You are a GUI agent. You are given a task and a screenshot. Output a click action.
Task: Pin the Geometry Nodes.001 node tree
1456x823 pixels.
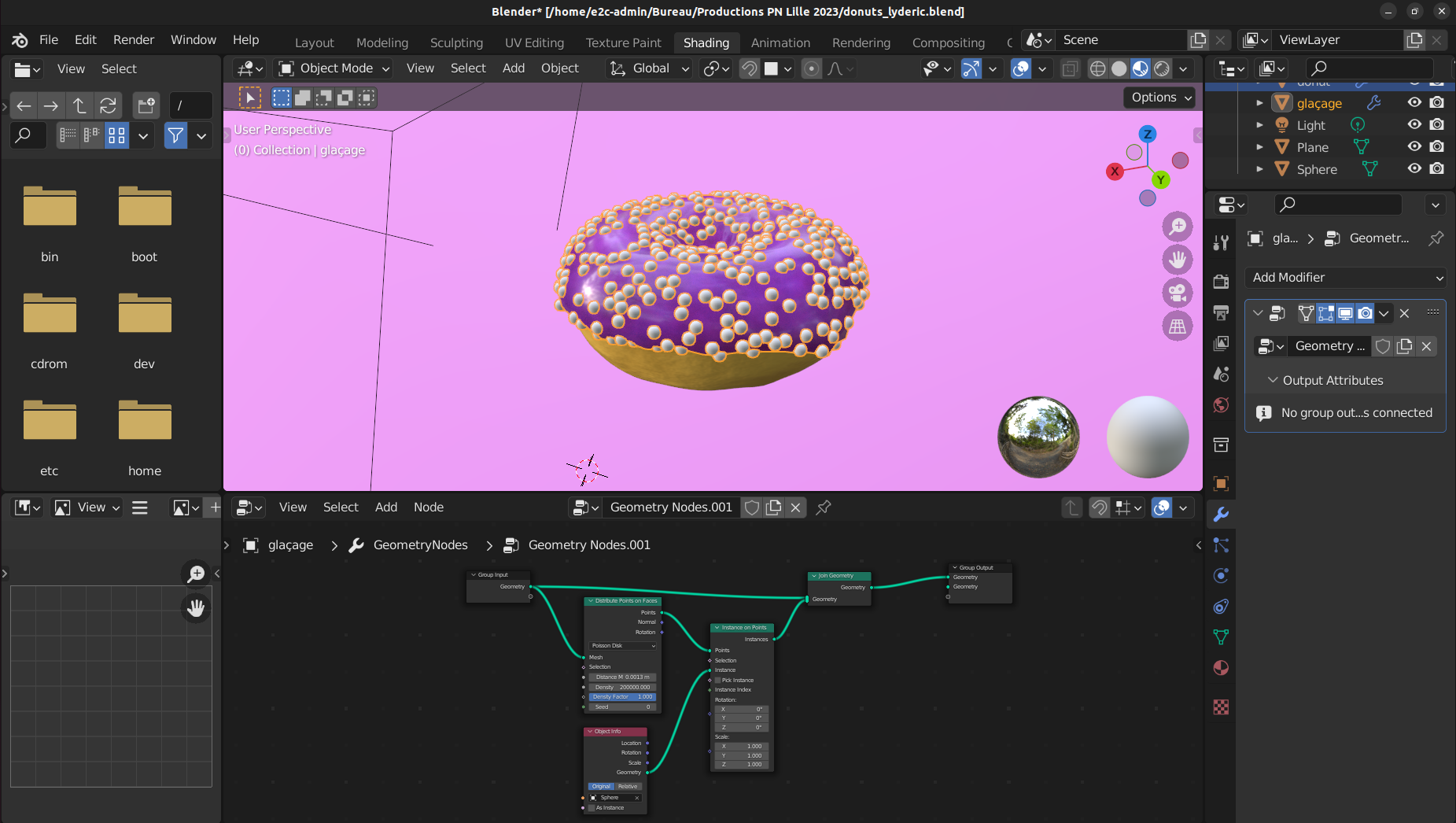point(824,507)
